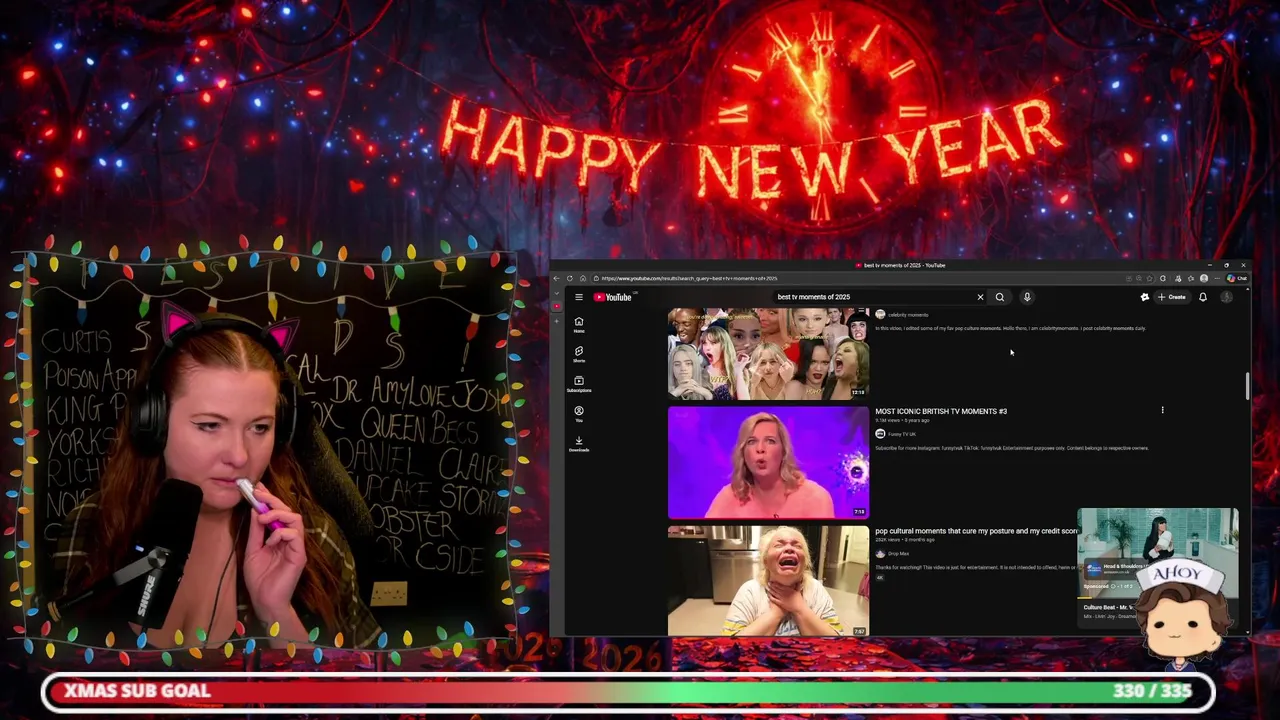Click the browser address bar URL
1280x720 pixels.
689,278
